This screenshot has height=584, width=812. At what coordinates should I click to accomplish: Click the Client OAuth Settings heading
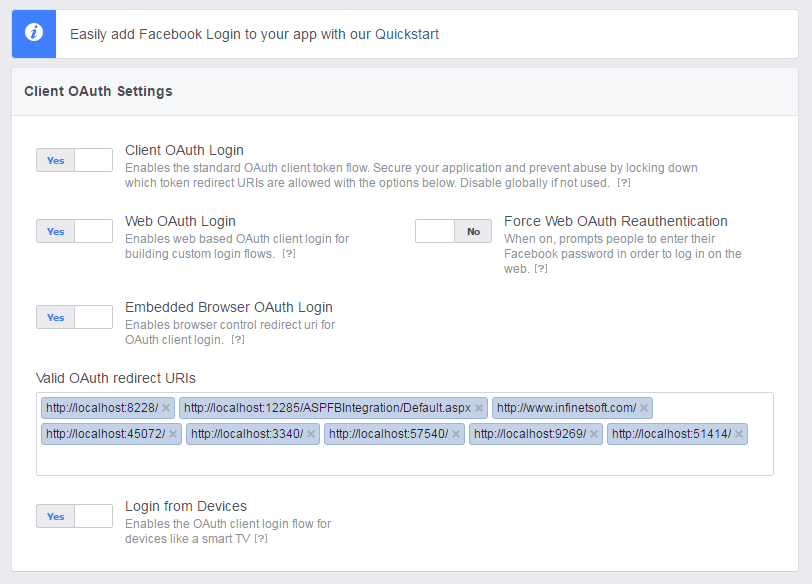(x=98, y=91)
